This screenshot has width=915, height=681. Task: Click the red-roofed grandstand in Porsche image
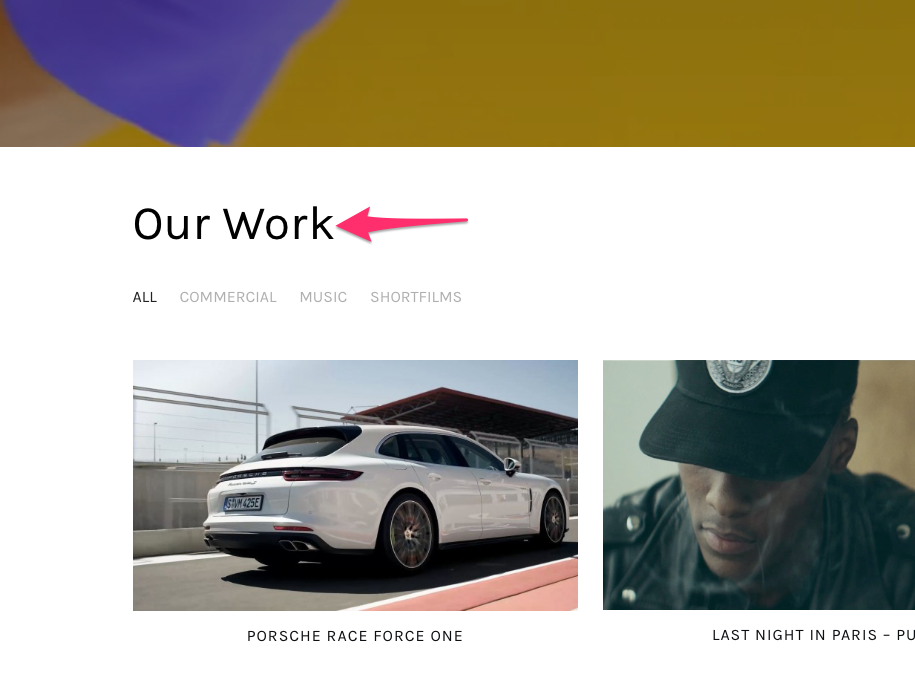click(x=467, y=410)
